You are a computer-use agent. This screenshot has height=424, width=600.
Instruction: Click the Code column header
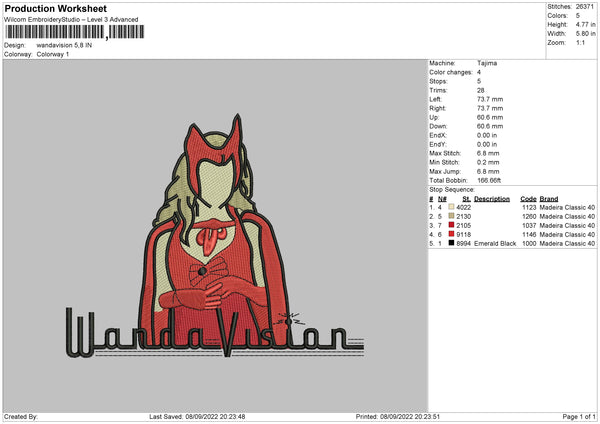pyautogui.click(x=528, y=198)
